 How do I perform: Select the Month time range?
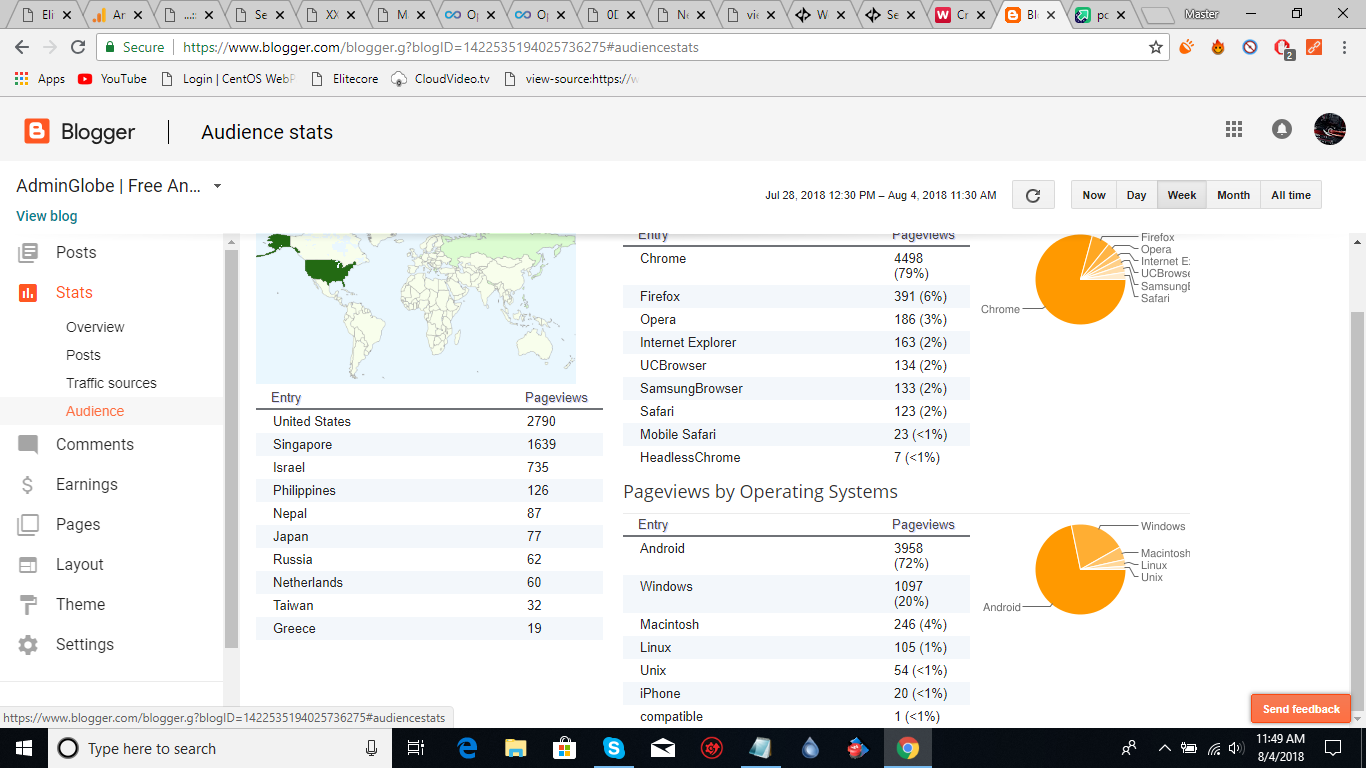pos(1233,195)
